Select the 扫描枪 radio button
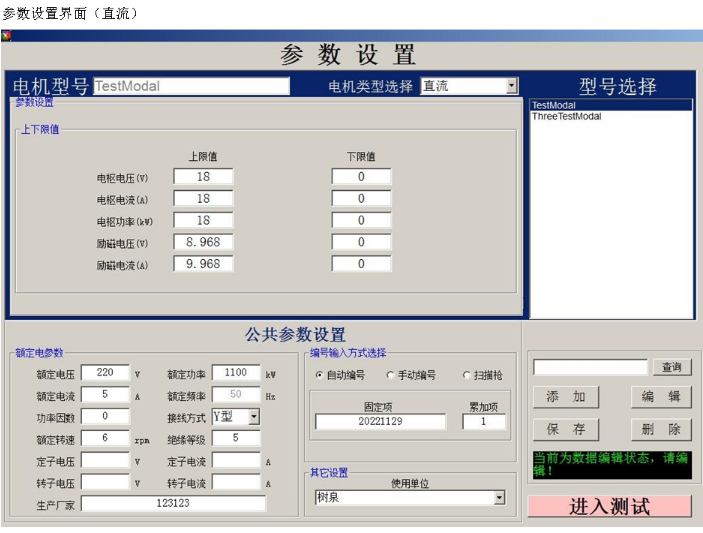The height and width of the screenshot is (533, 703). tap(466, 376)
